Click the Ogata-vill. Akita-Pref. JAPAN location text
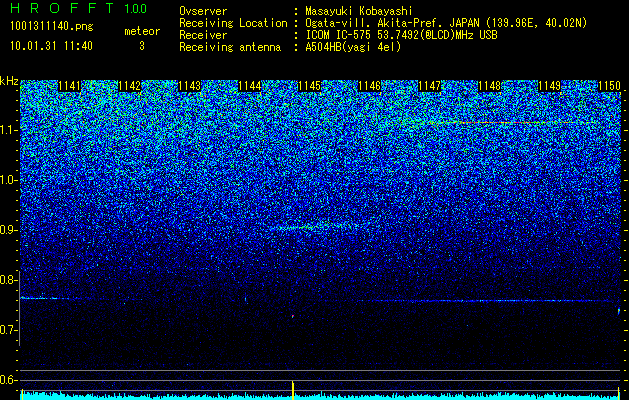The image size is (629, 400). coord(446,23)
